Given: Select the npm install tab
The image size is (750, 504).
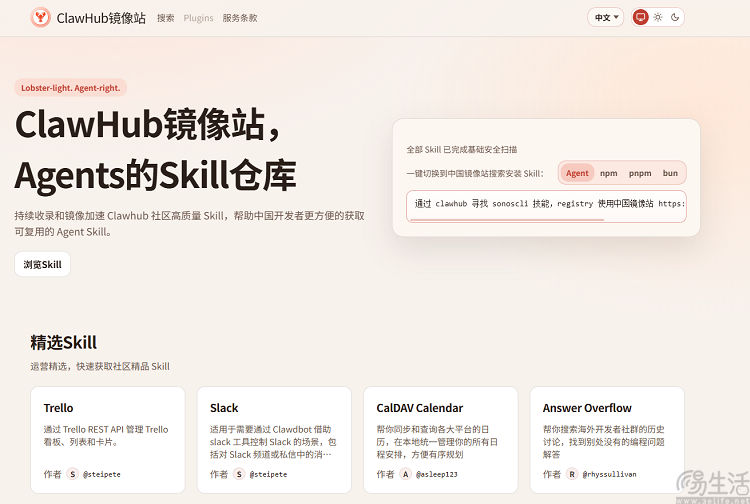Looking at the screenshot, I should click(608, 173).
